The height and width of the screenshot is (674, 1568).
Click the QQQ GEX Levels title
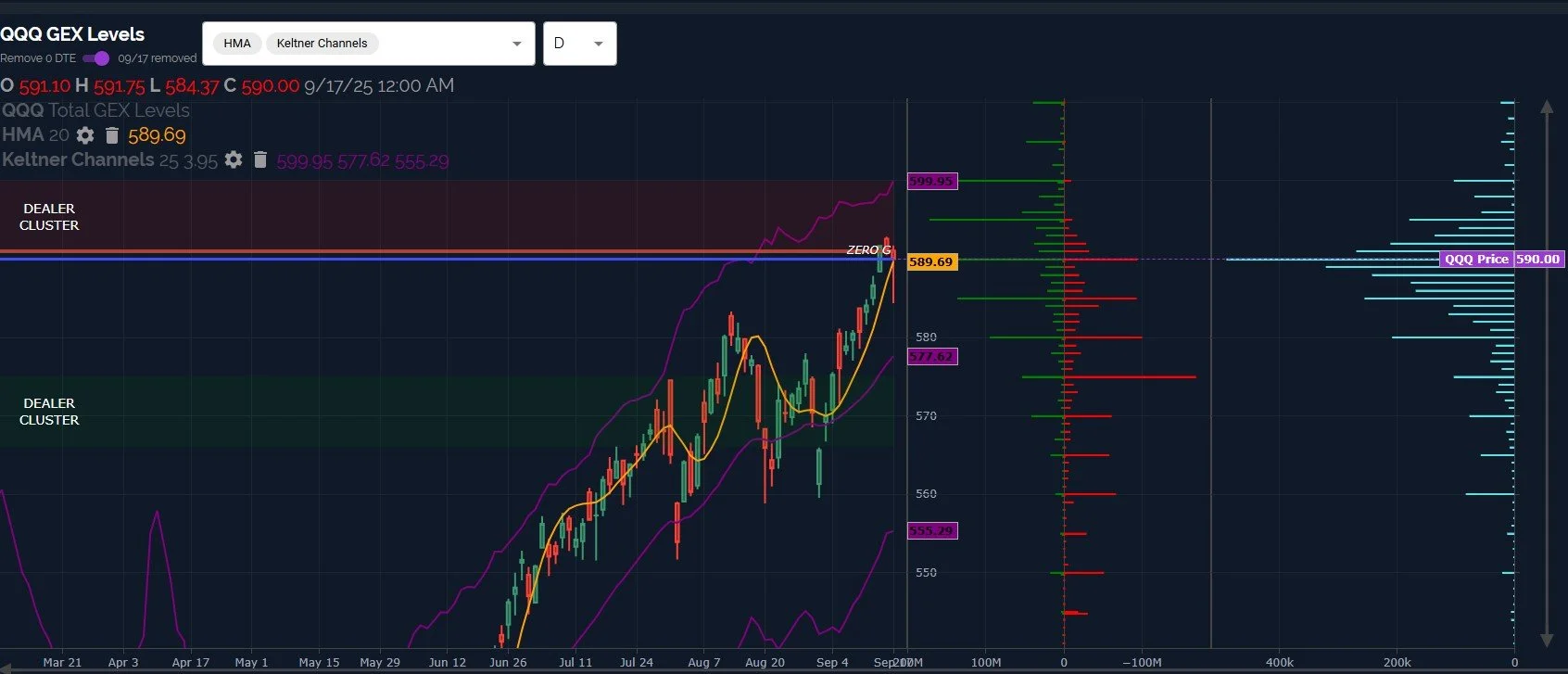(x=72, y=34)
